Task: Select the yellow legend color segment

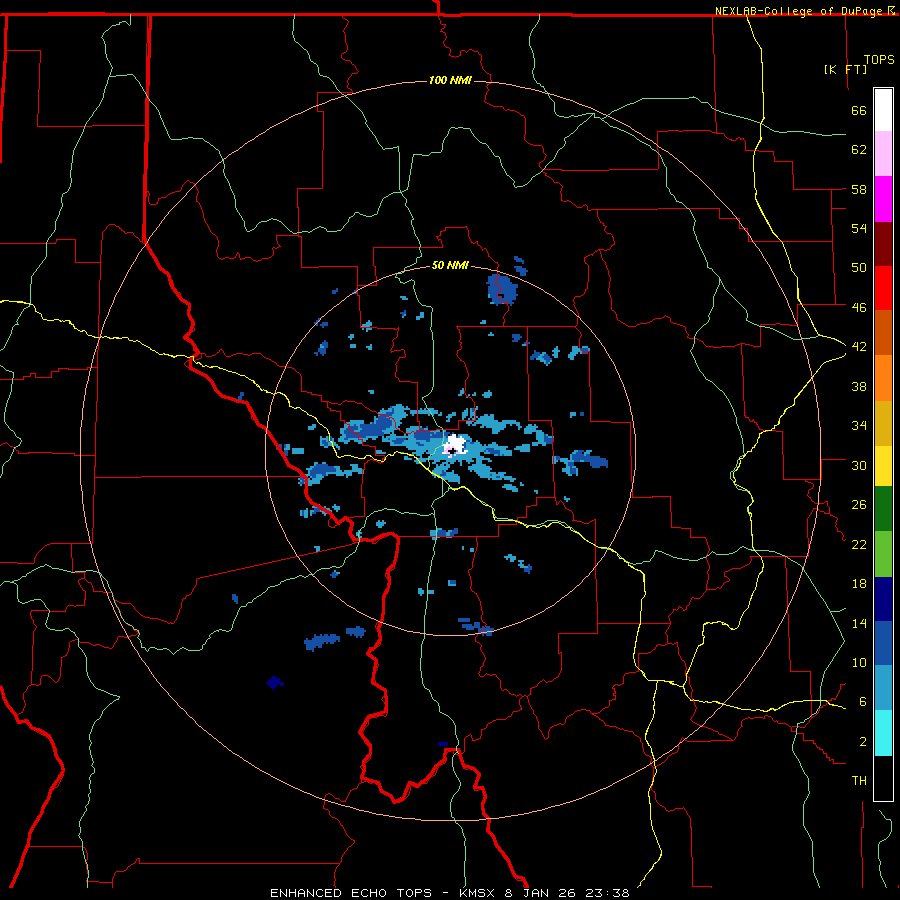Action: (x=883, y=466)
